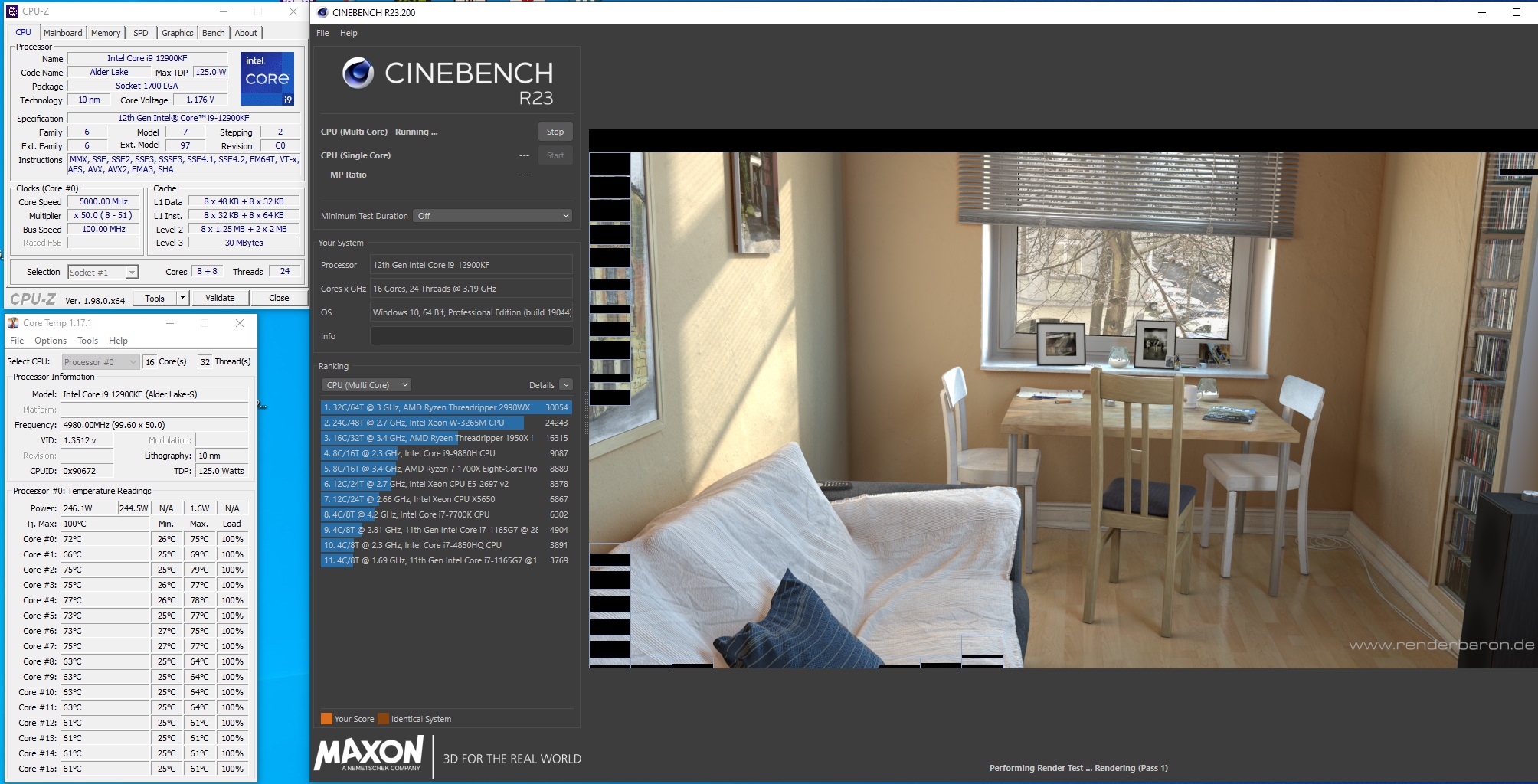Click the Level 3 cache '30 MBytes' value
Image resolution: width=1538 pixels, height=784 pixels.
click(x=244, y=243)
